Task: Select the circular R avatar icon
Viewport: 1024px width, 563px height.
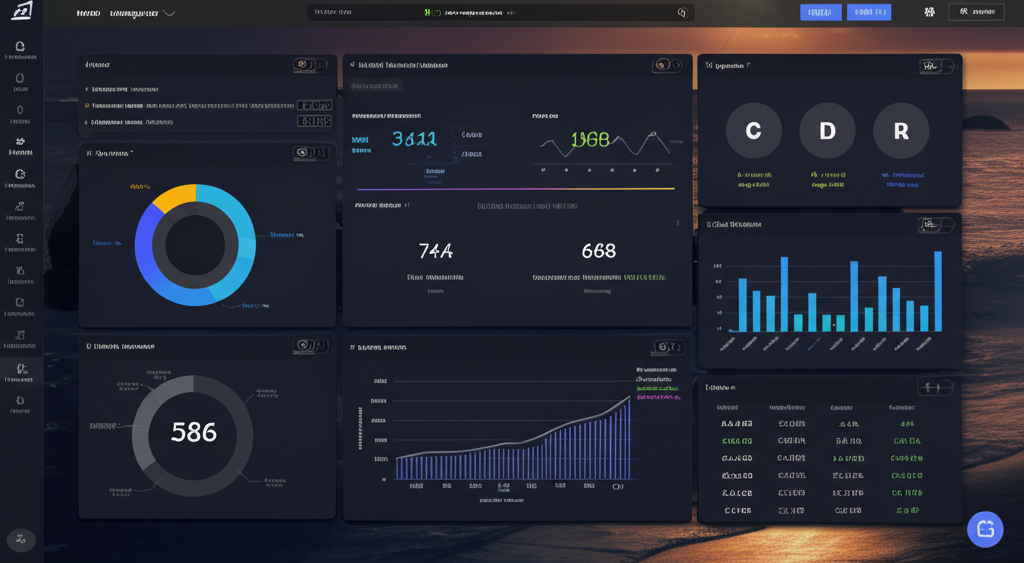Action: [x=901, y=131]
